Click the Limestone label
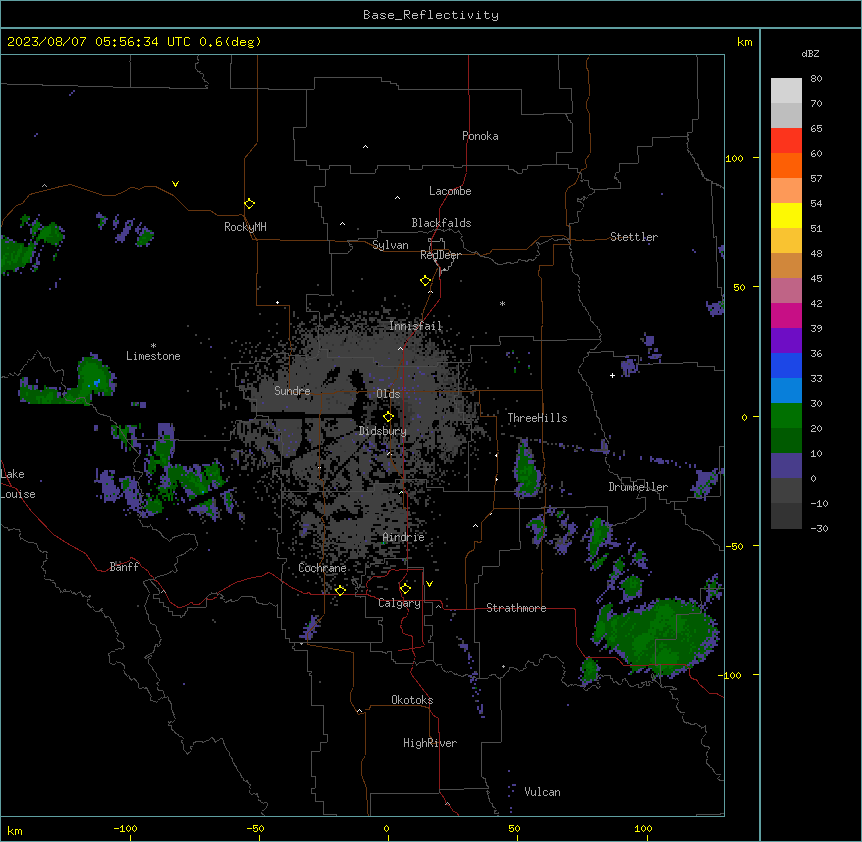 153,356
